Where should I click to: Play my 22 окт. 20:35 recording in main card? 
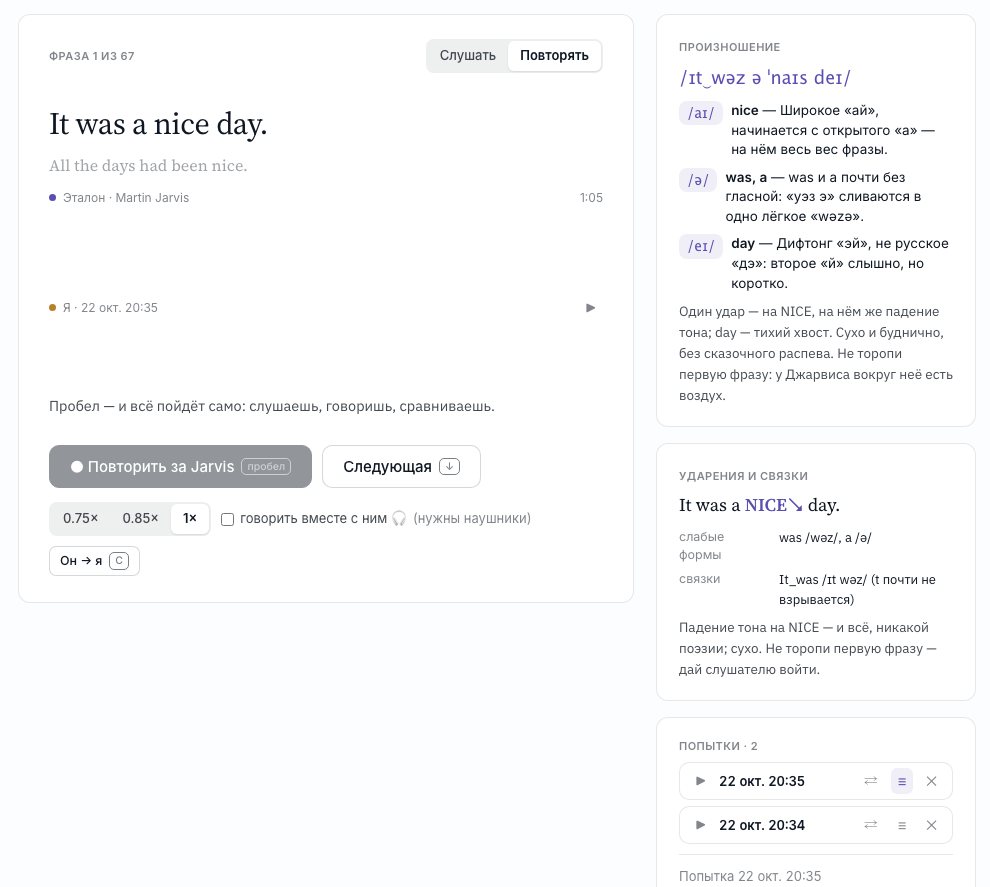[x=590, y=307]
